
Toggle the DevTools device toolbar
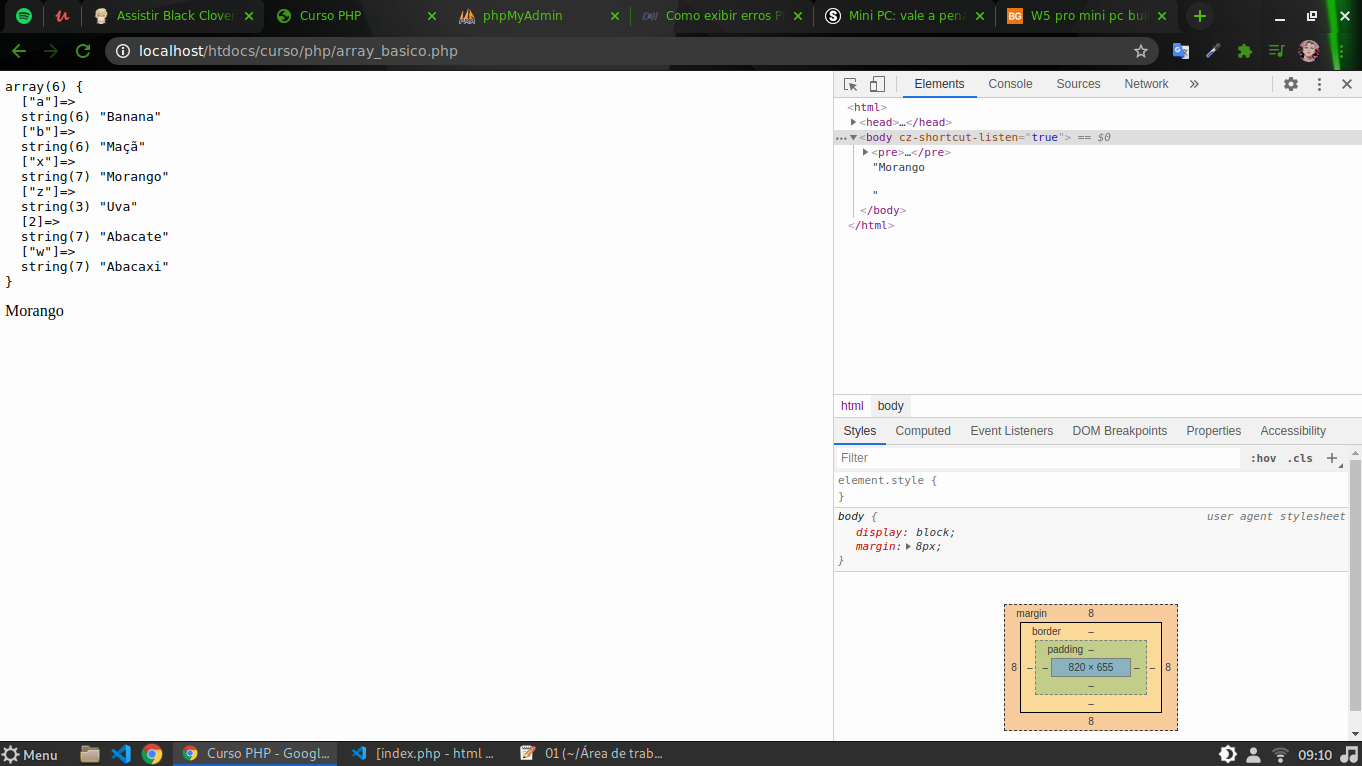(x=877, y=84)
